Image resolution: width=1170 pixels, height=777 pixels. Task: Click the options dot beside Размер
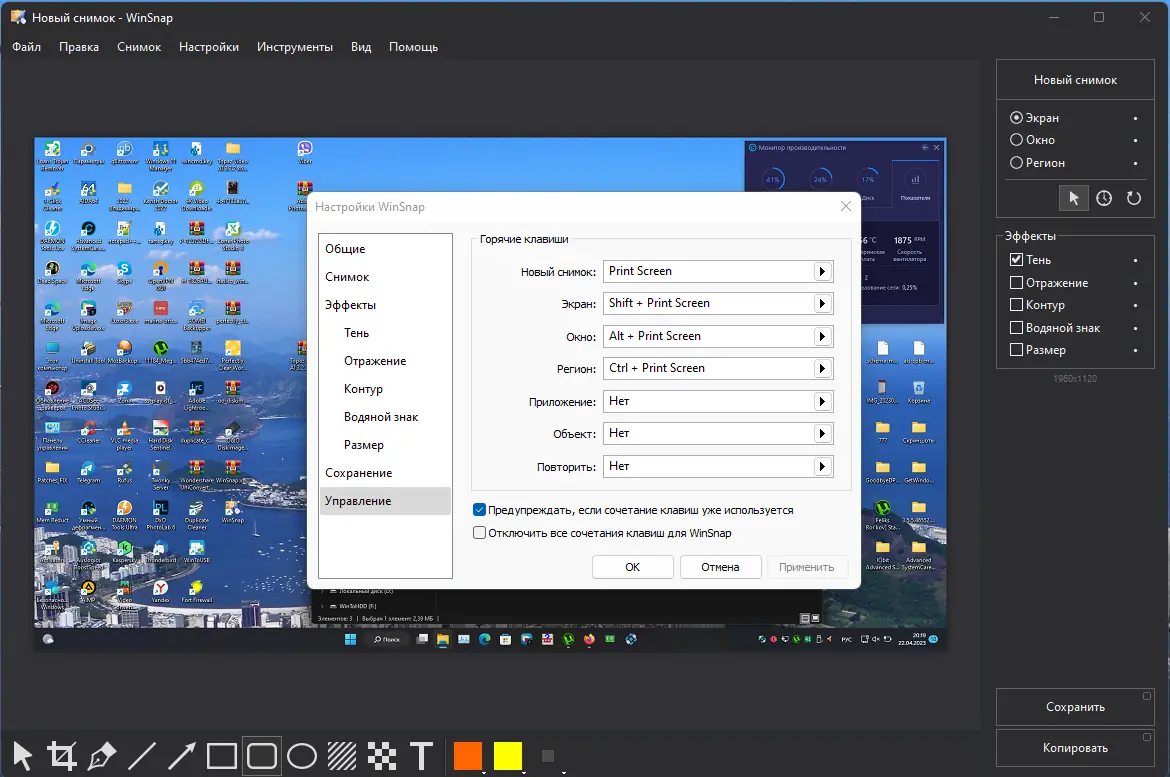point(1136,350)
